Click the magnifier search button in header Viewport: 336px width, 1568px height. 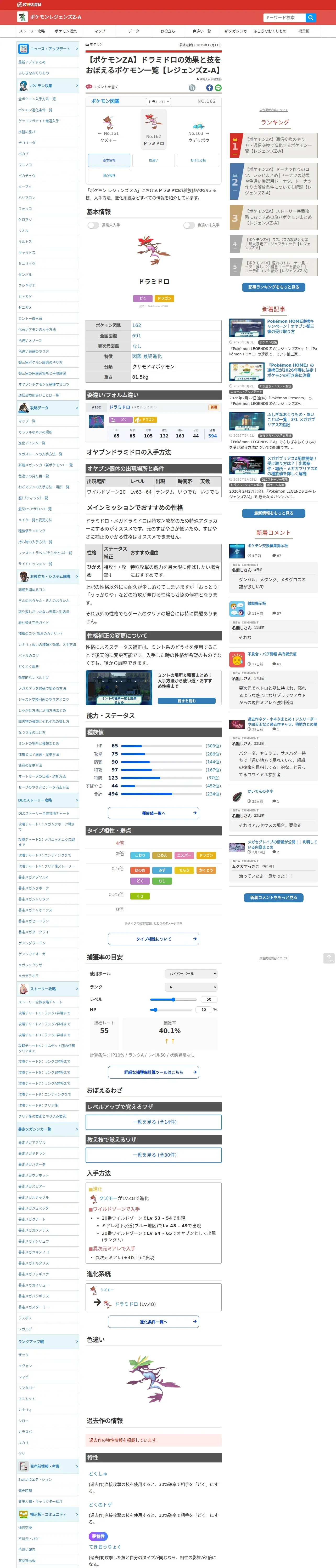click(x=310, y=18)
